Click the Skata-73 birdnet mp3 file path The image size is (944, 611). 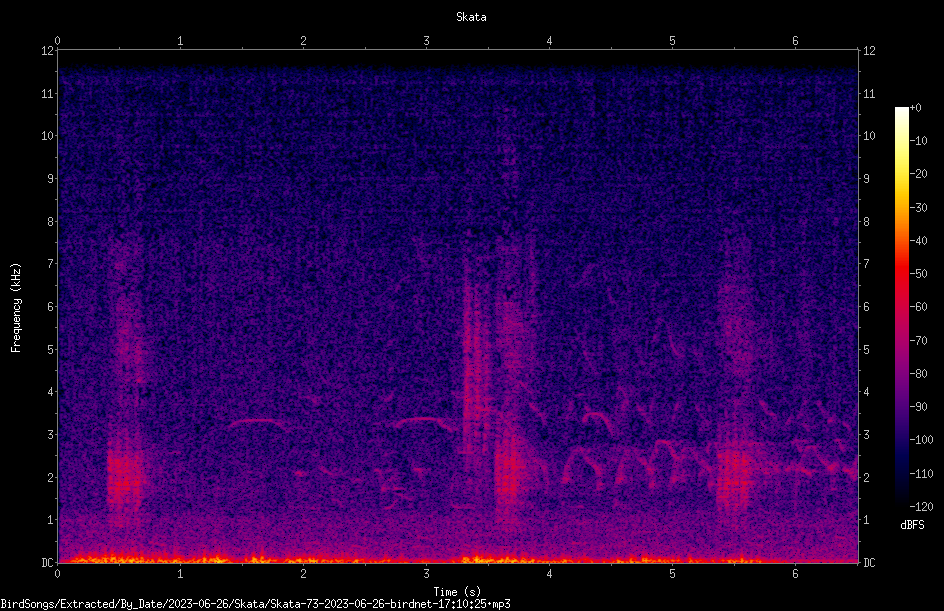point(255,604)
